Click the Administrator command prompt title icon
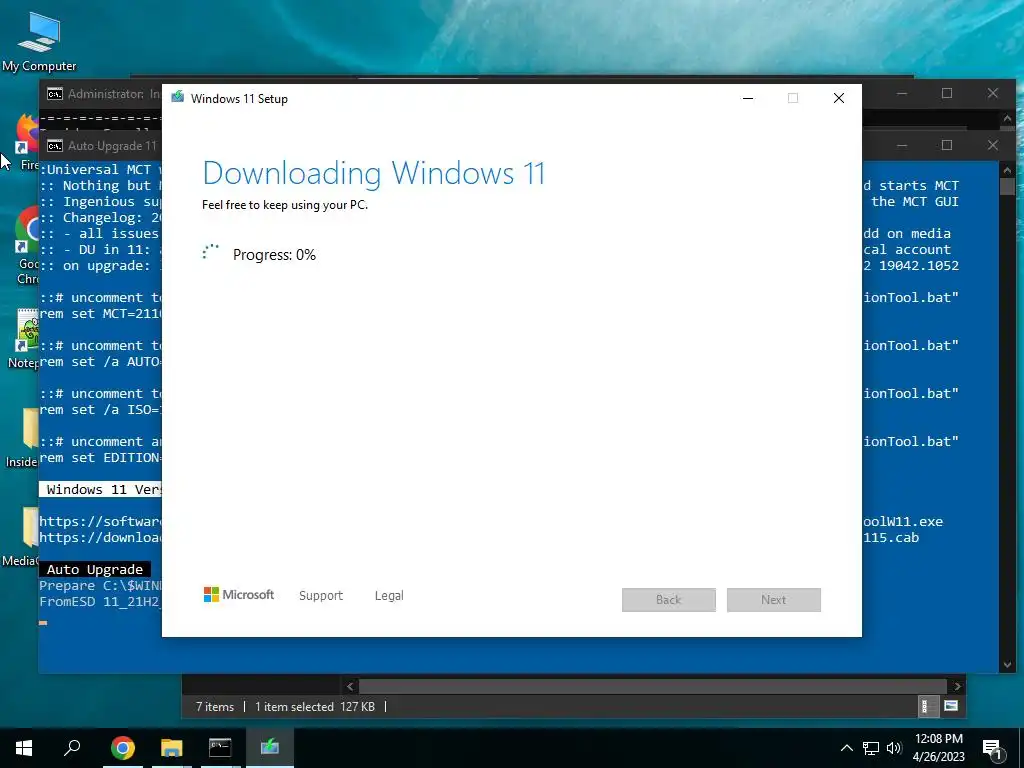1024x768 pixels. 55,94
